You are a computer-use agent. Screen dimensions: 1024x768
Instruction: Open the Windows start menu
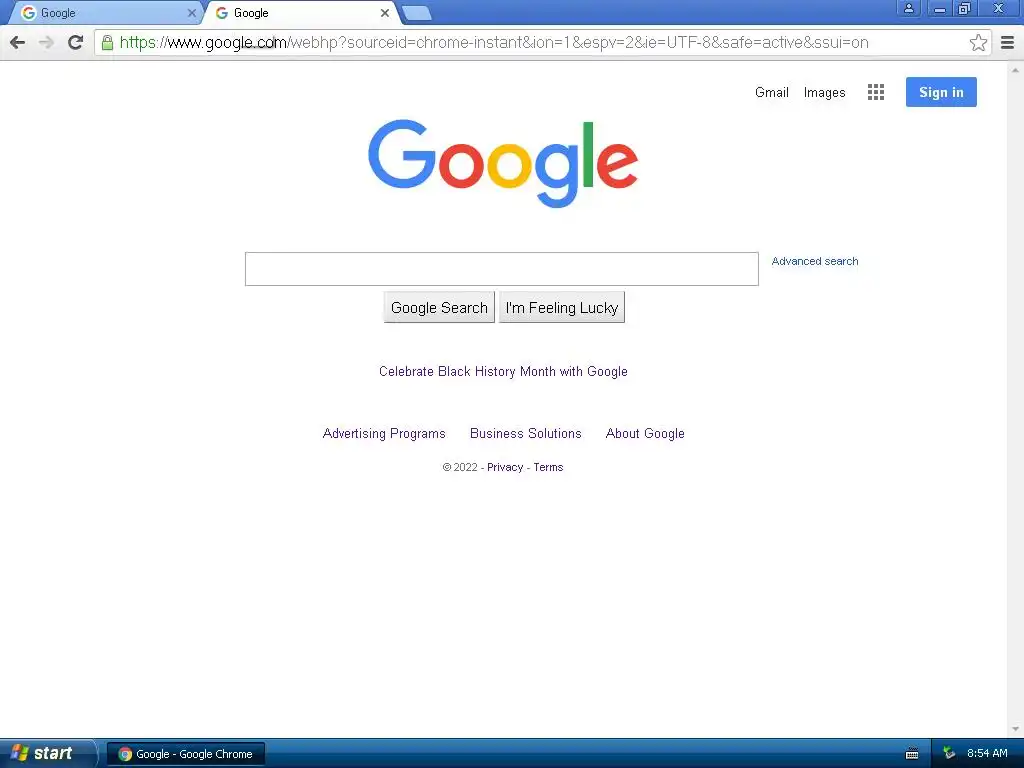[48, 753]
